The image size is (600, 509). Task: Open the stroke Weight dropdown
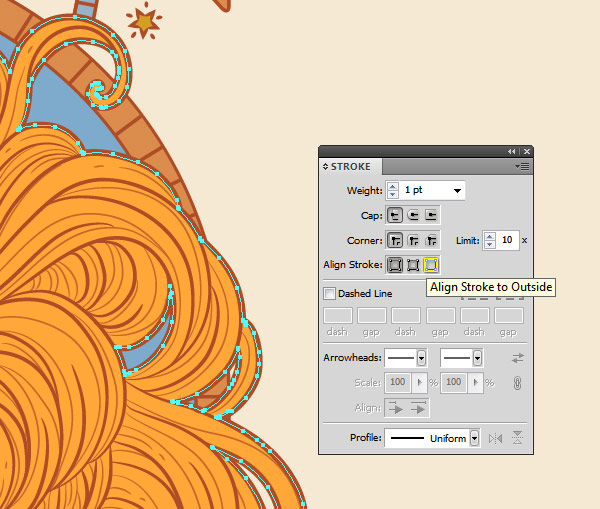pos(457,190)
